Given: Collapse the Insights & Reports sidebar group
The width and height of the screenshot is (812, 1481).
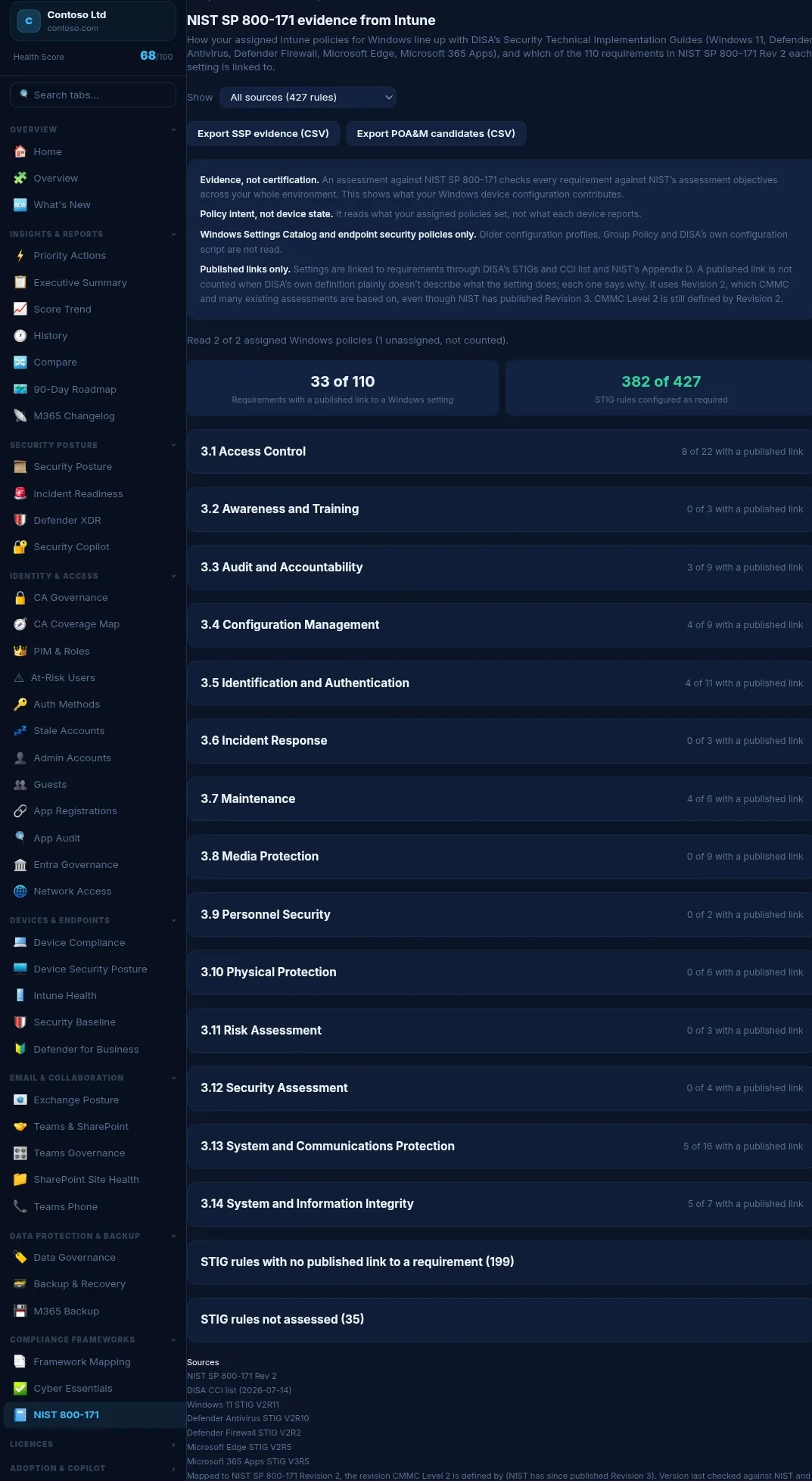Looking at the screenshot, I should click(93, 235).
